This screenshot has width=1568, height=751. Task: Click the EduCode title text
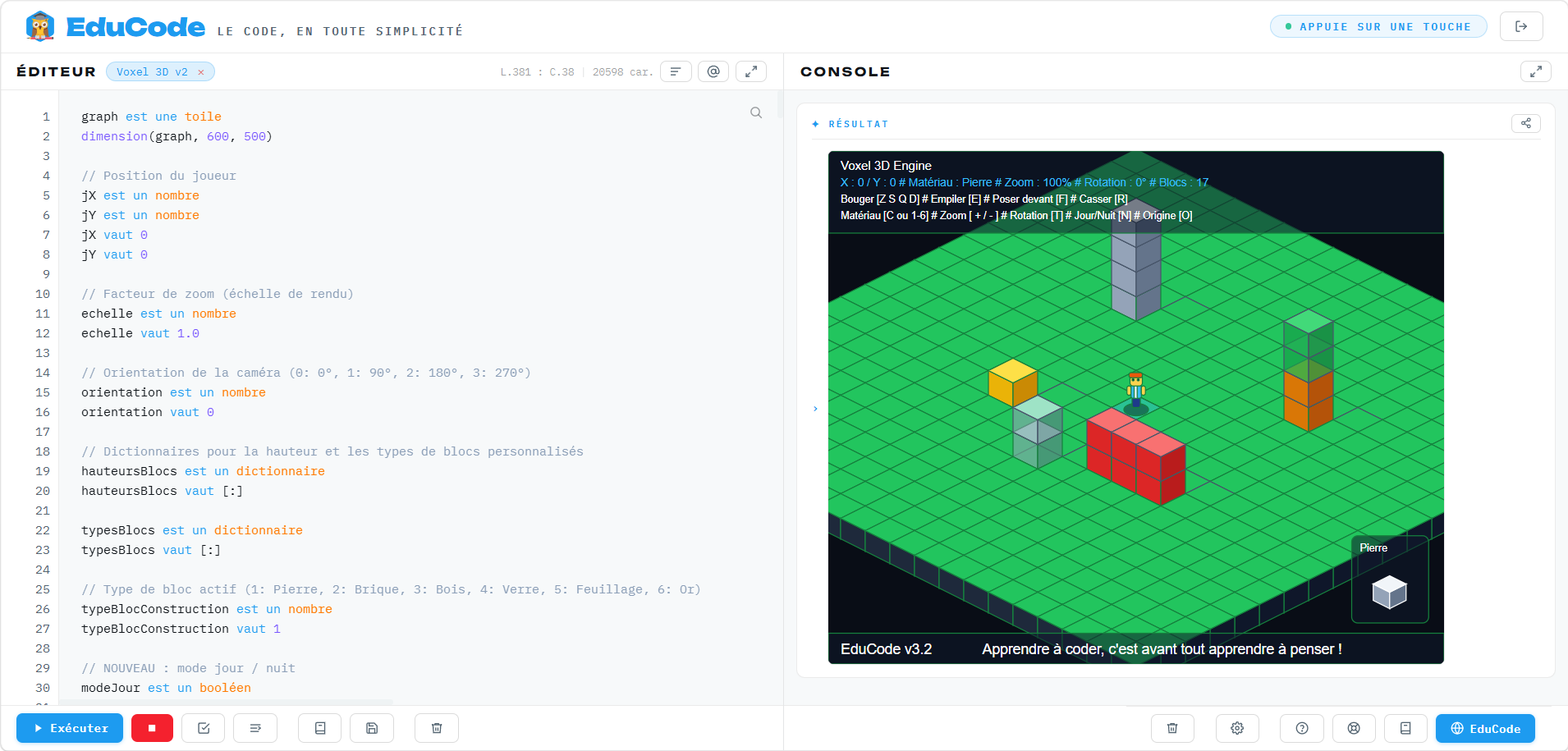click(135, 27)
